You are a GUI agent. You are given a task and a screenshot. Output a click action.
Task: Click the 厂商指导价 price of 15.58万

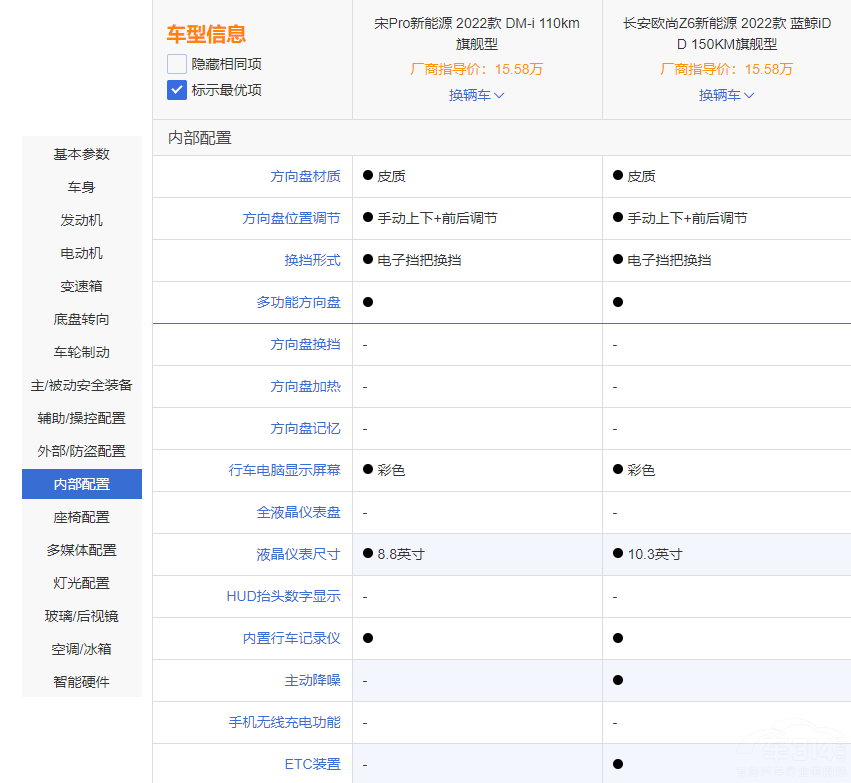click(476, 70)
